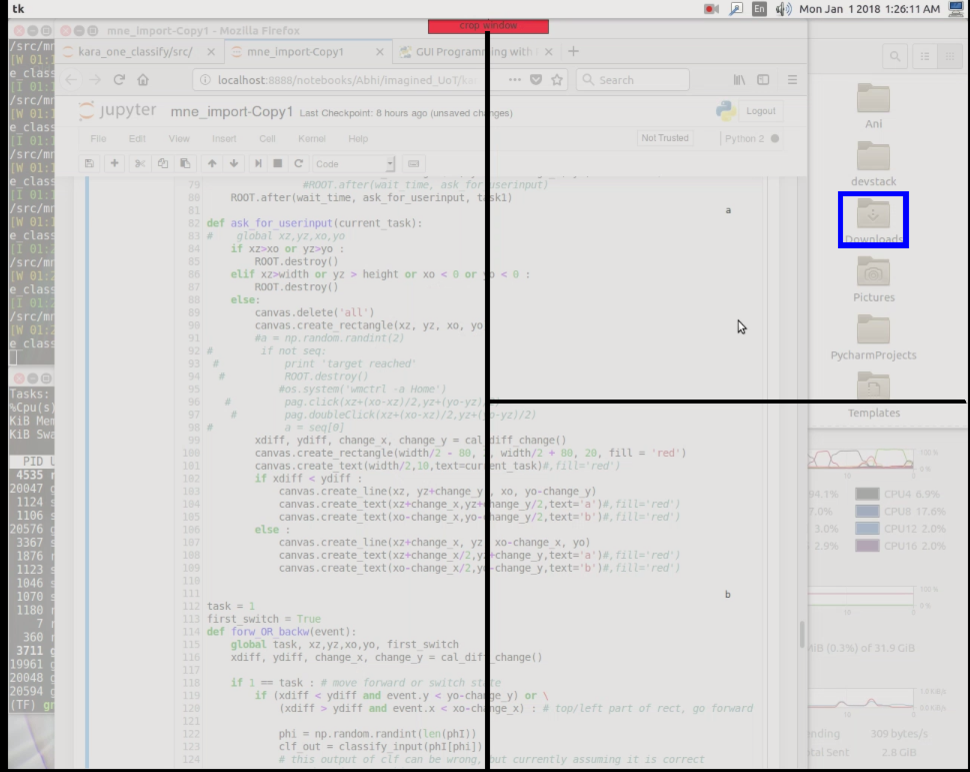Click the Python 2 kernel indicator
The width and height of the screenshot is (970, 772).
pos(751,139)
